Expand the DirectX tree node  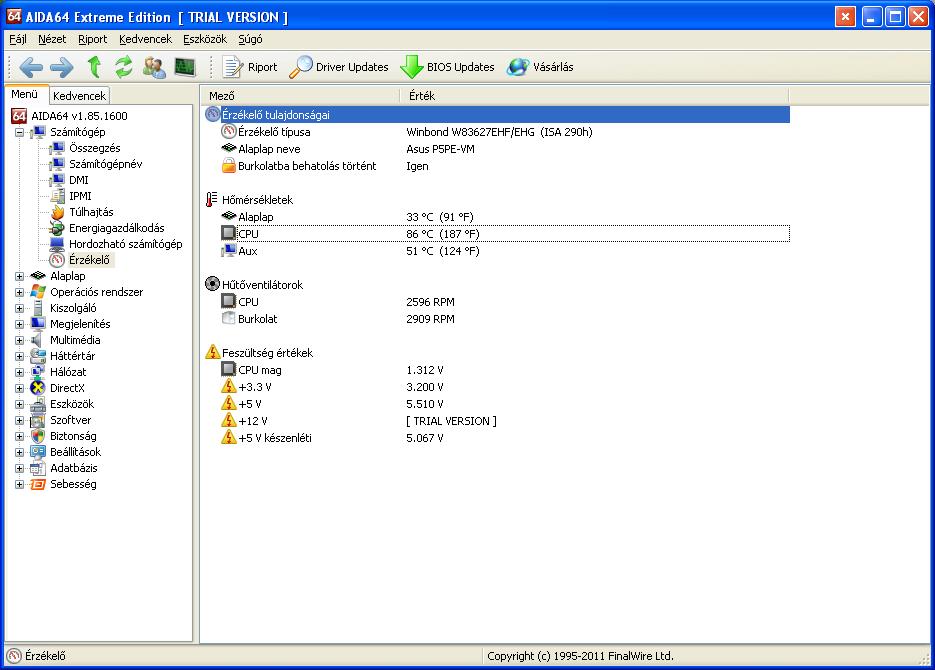pyautogui.click(x=20, y=389)
